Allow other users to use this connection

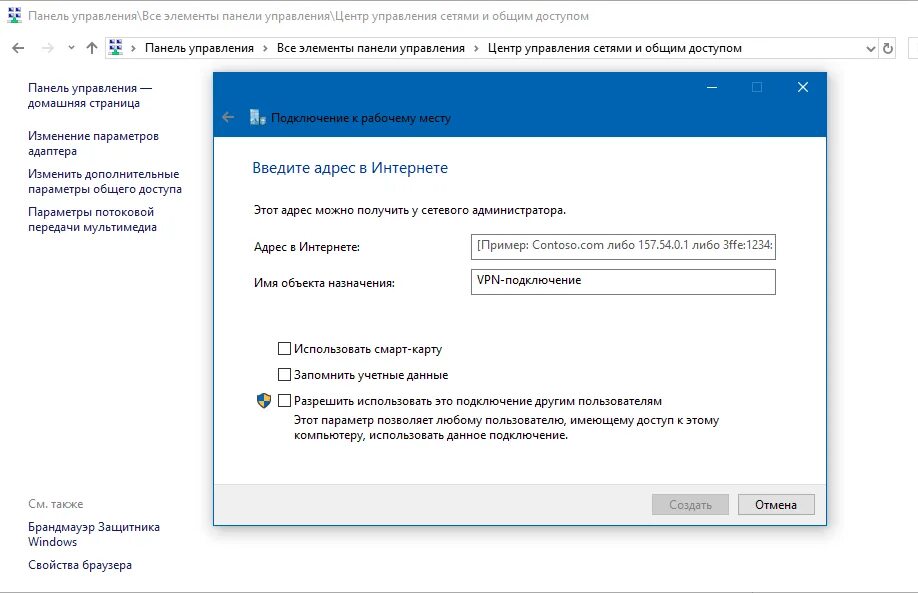coord(284,401)
